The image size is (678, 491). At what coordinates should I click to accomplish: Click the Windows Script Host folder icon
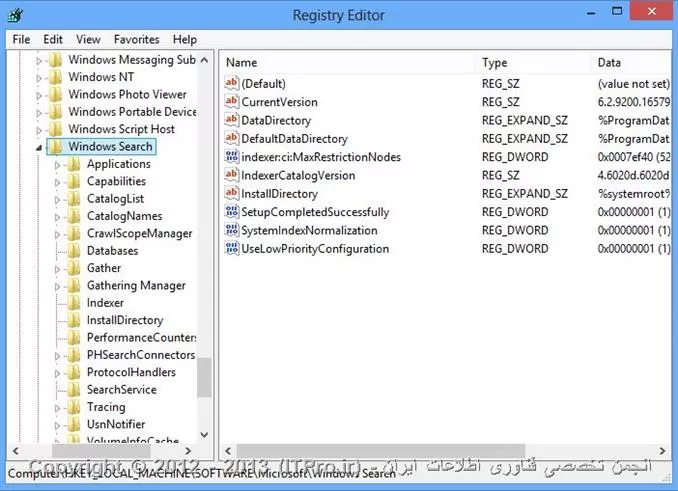55,129
